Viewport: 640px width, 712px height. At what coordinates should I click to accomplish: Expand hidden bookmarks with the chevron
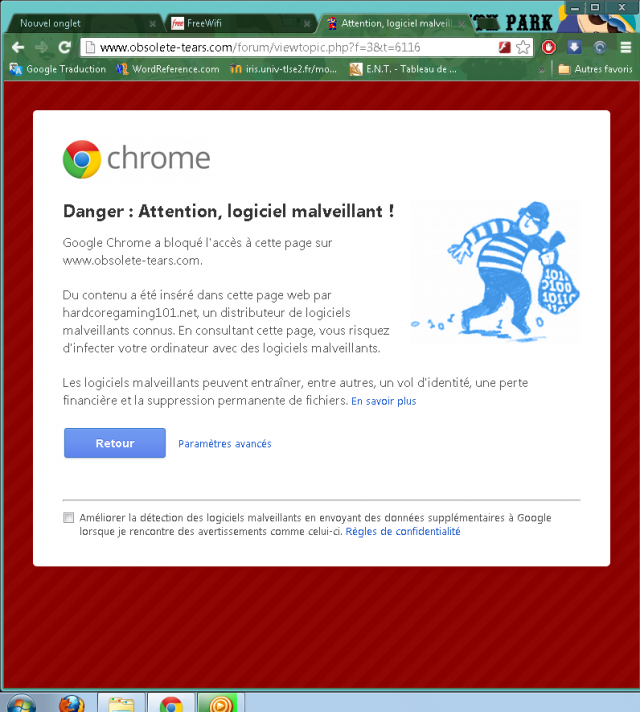pos(541,69)
